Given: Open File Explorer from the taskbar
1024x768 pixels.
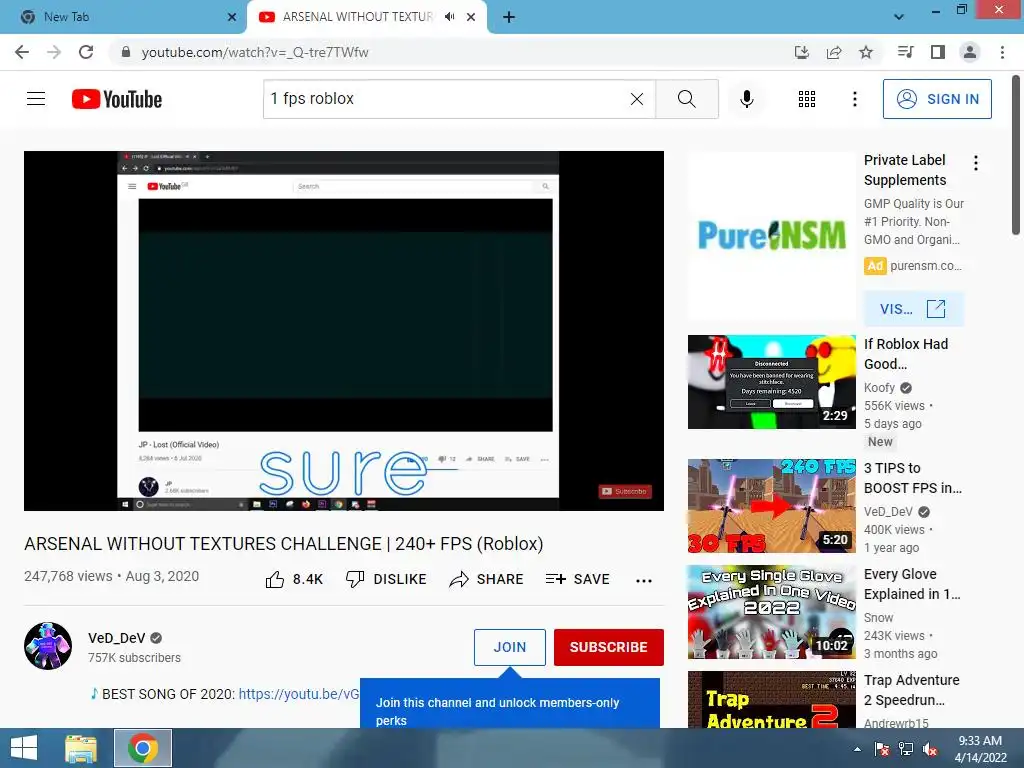Looking at the screenshot, I should click(81, 748).
